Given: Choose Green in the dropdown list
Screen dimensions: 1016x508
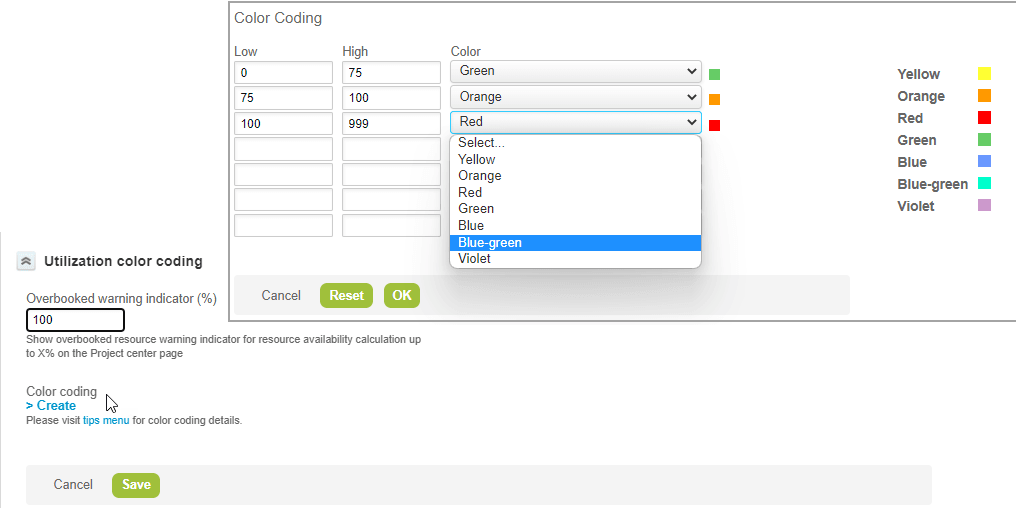Looking at the screenshot, I should 575,209.
